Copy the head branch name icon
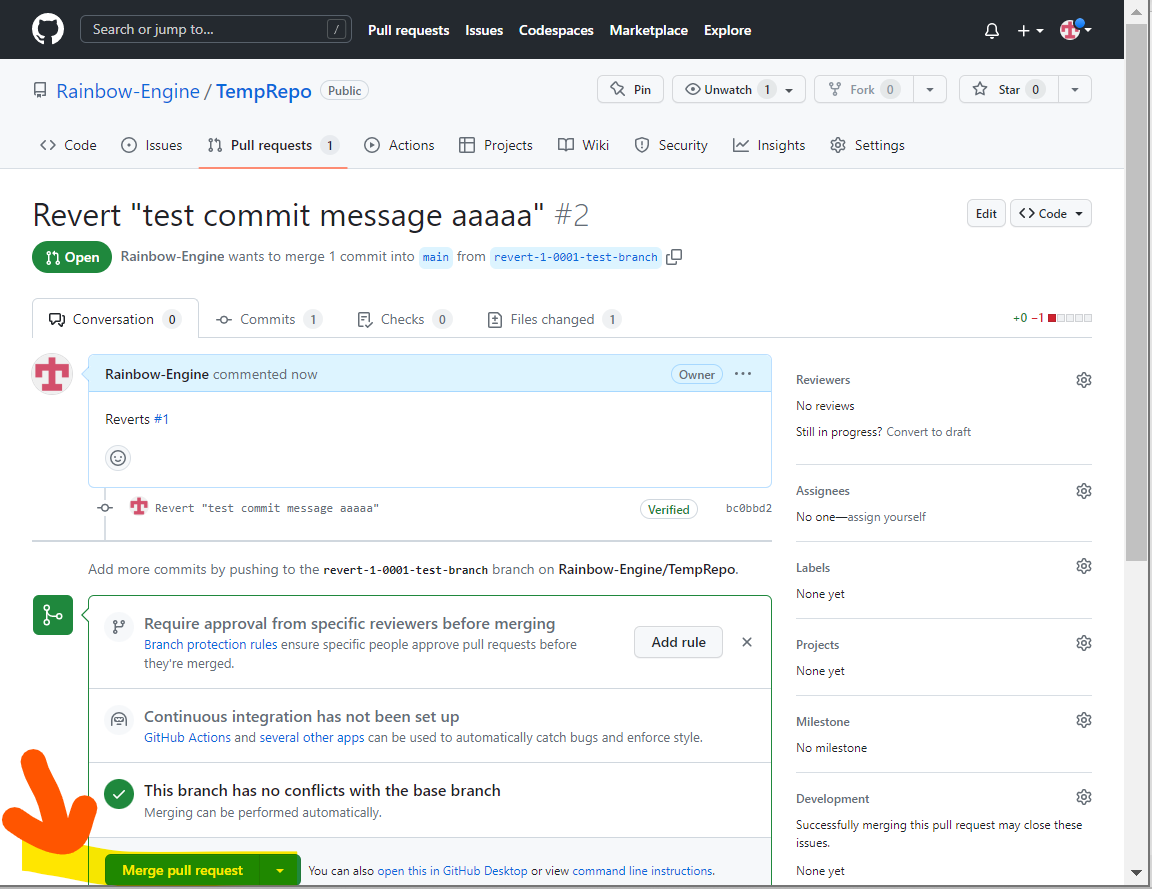The height and width of the screenshot is (889, 1152). pyautogui.click(x=674, y=257)
